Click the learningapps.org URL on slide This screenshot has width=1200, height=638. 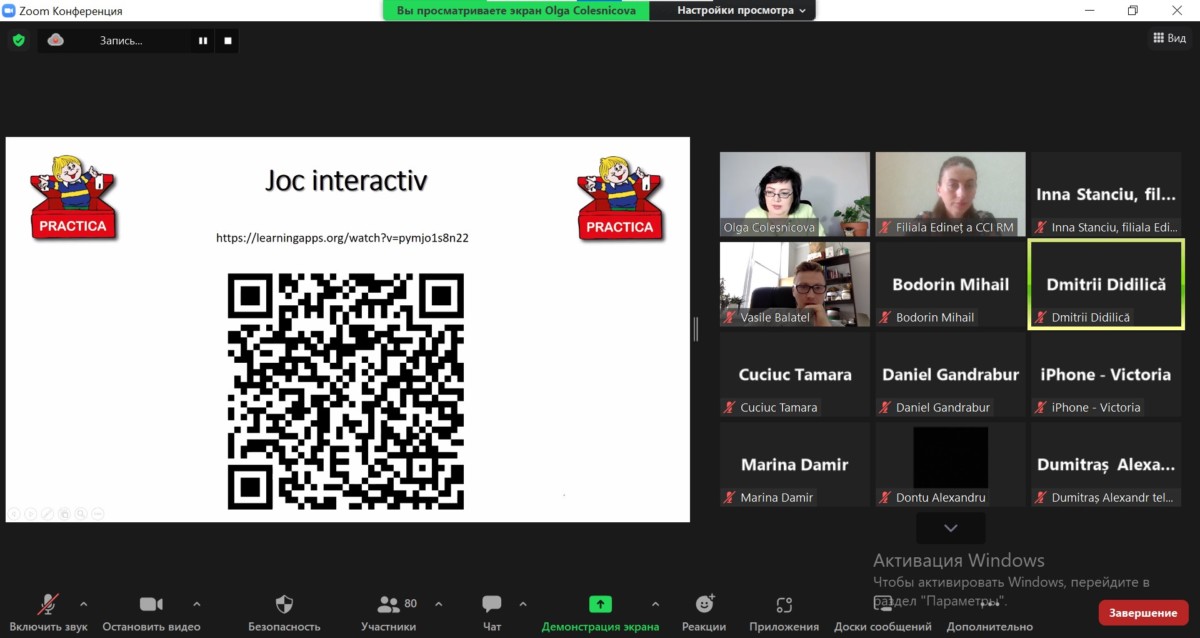click(x=343, y=238)
